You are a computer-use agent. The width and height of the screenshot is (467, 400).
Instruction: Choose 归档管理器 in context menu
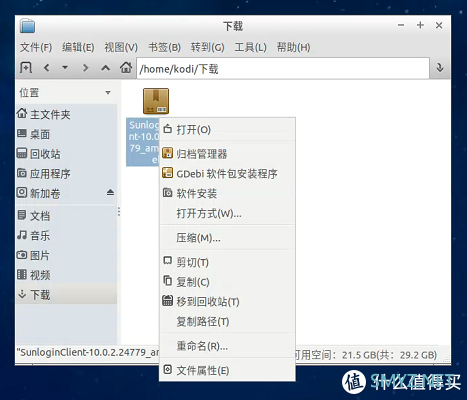227,154
